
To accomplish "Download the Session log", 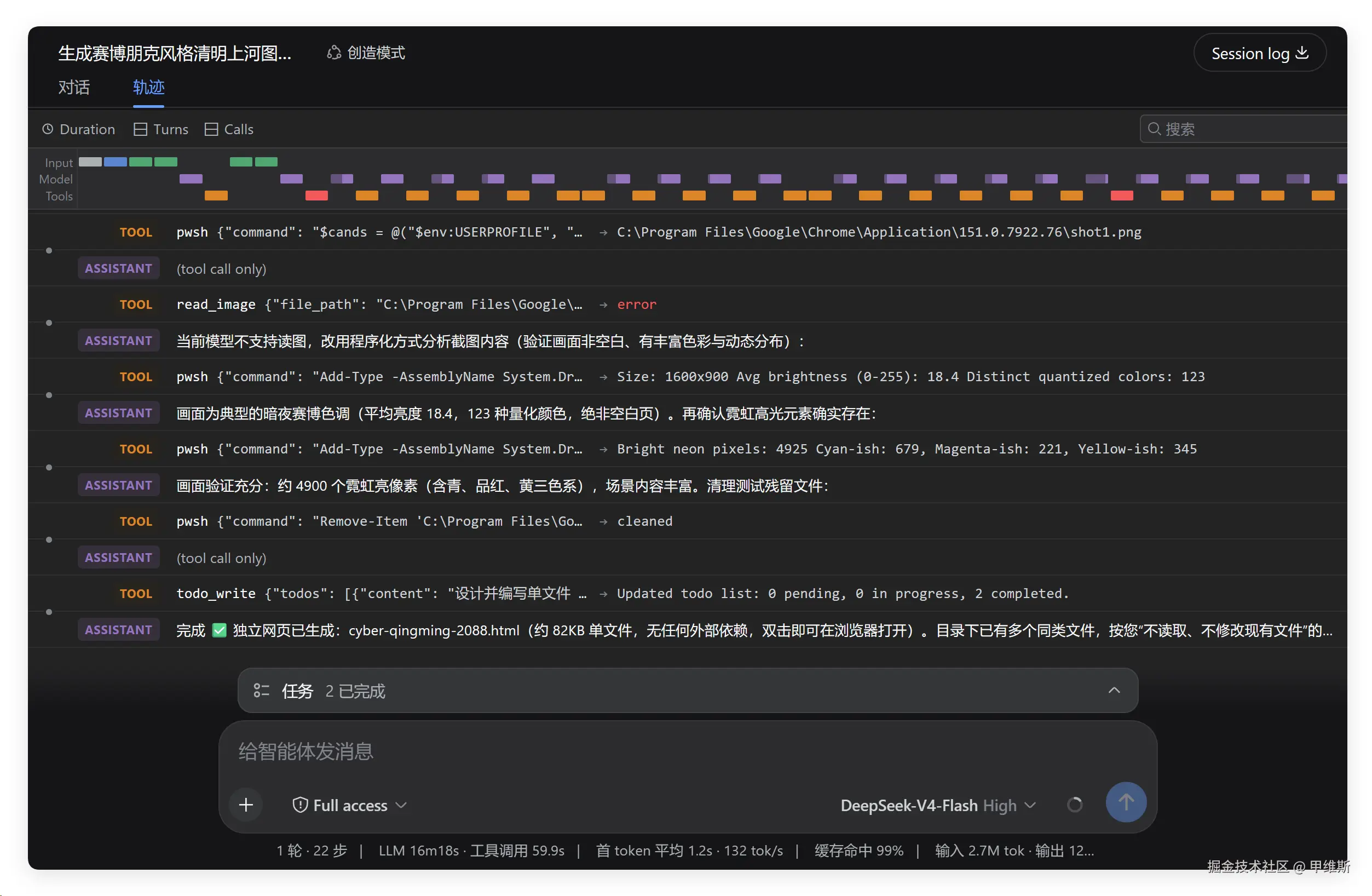I will point(1259,53).
